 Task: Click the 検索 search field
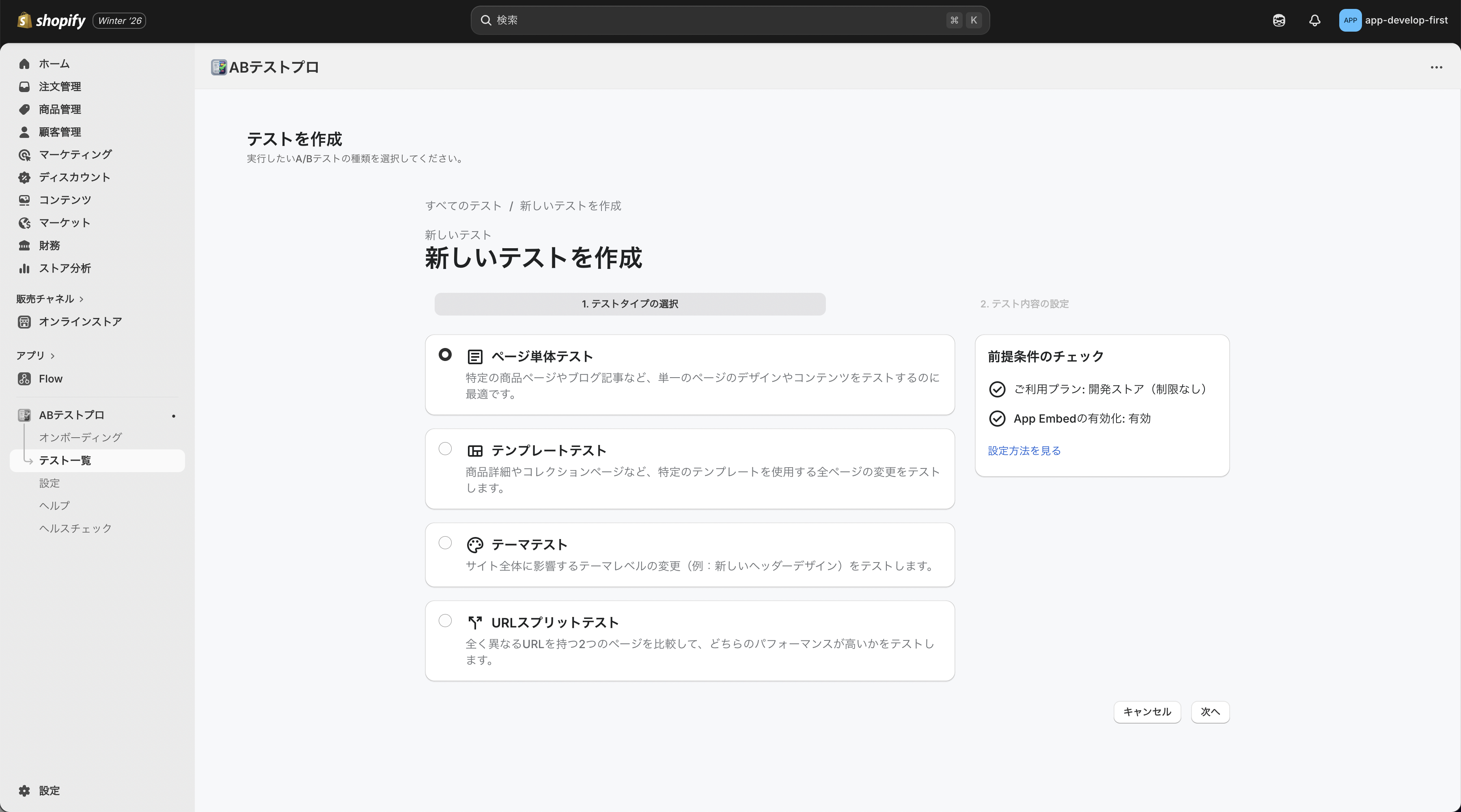(x=730, y=20)
